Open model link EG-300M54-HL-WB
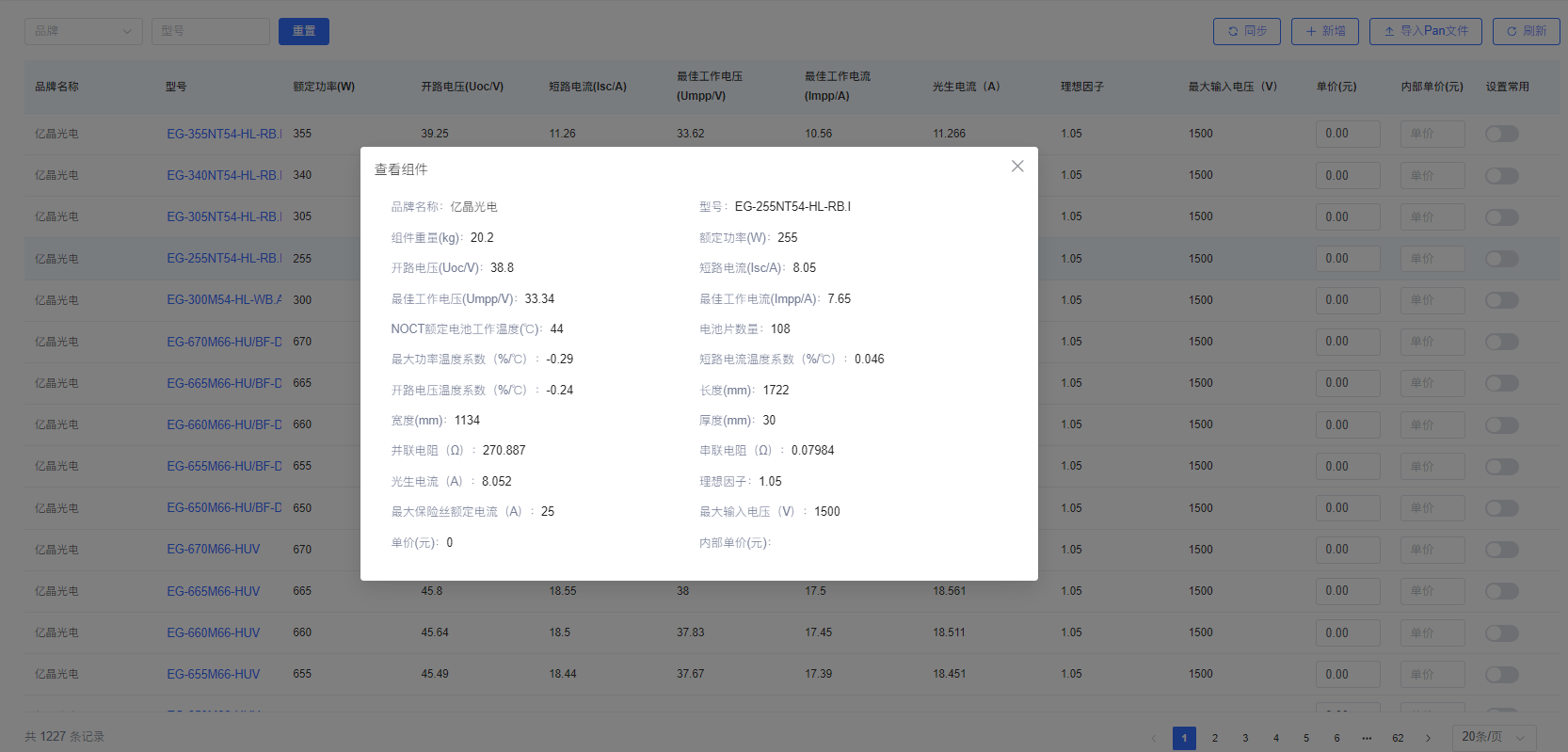Image resolution: width=1568 pixels, height=752 pixels. pos(224,299)
